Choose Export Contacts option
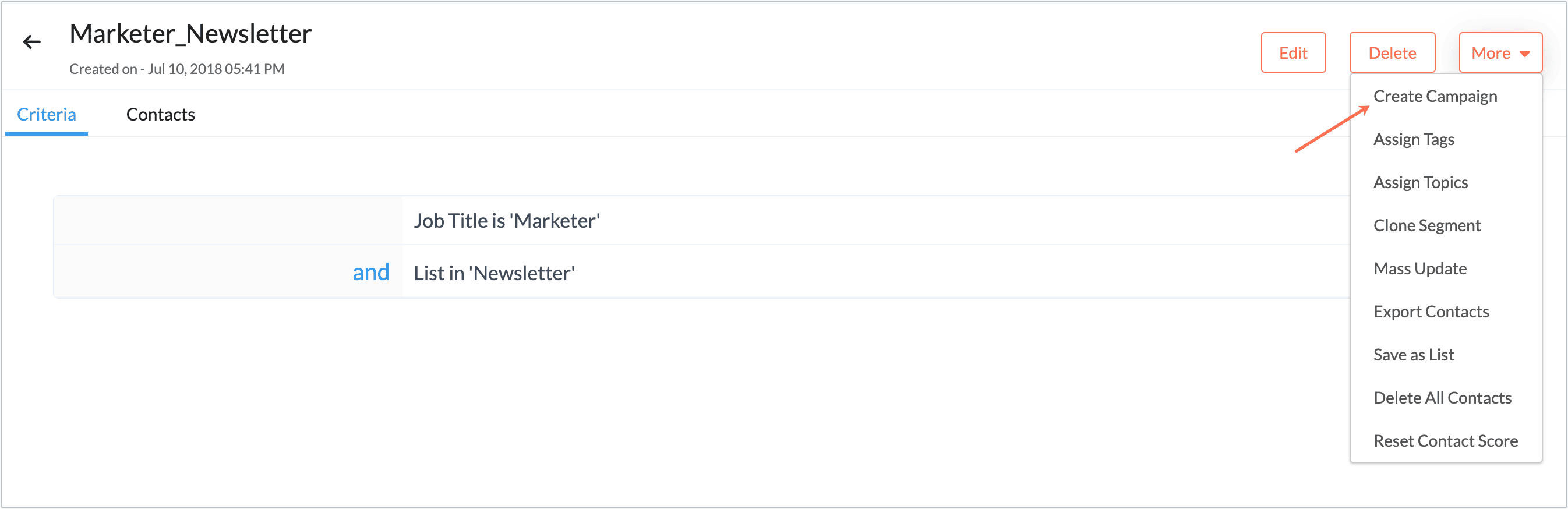 click(x=1431, y=312)
